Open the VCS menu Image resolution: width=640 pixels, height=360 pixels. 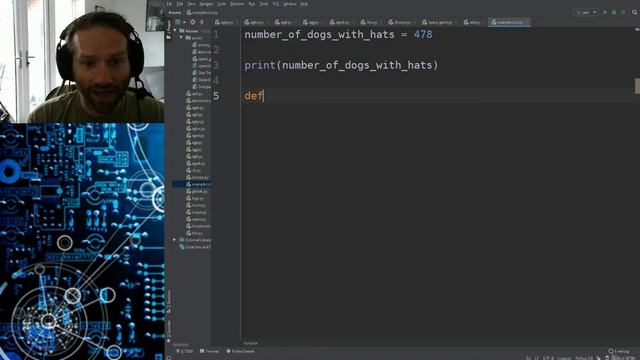(276, 4)
